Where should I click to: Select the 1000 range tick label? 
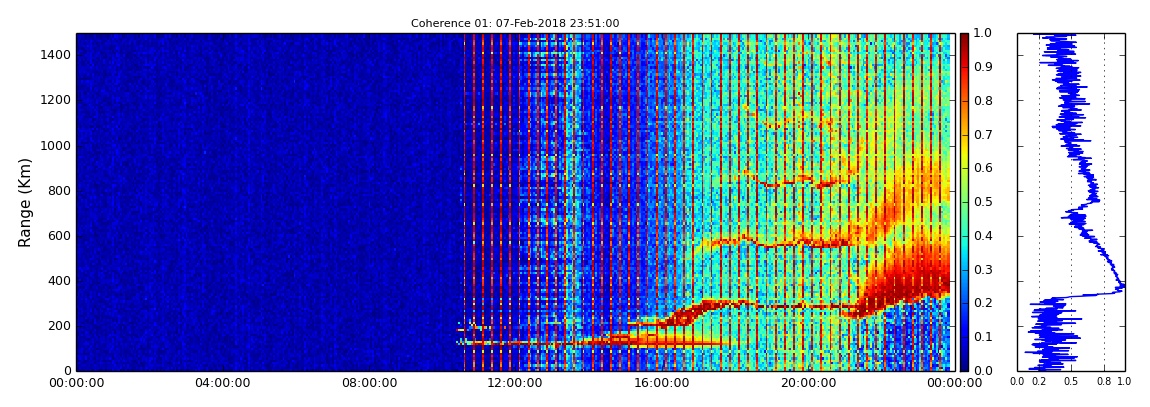(56, 145)
